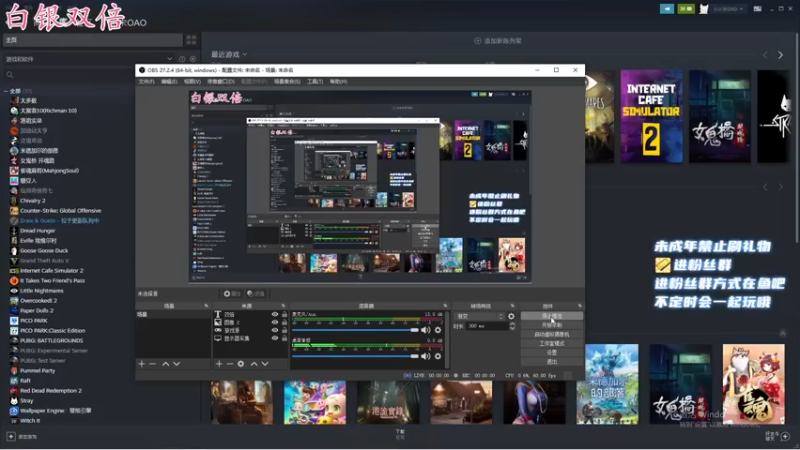Open the OBS Edit menu
Viewport: 800px width, 450px height.
click(x=169, y=82)
